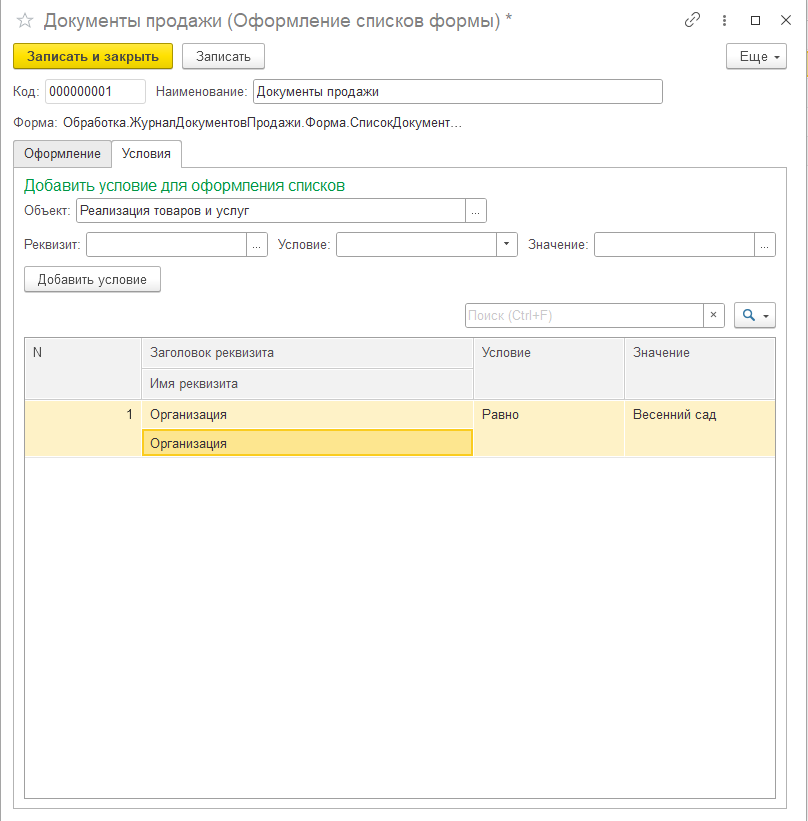Viewport: 808px width, 821px height.
Task: Open the magnifier search dropdown button
Action: [755, 315]
